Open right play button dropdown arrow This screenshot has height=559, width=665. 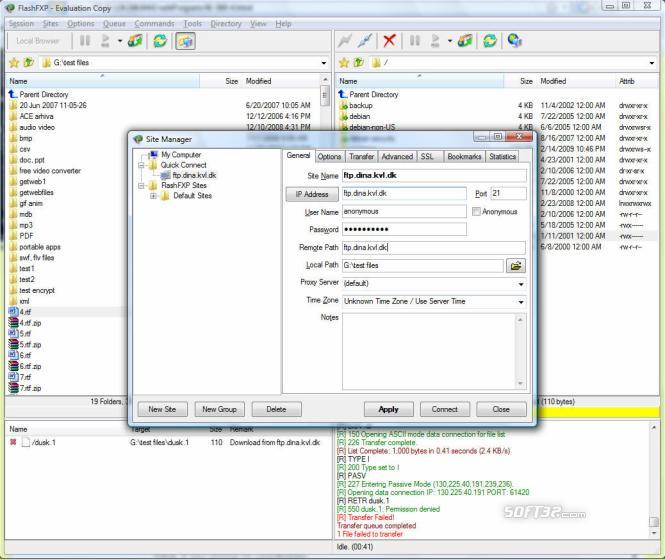pos(450,41)
